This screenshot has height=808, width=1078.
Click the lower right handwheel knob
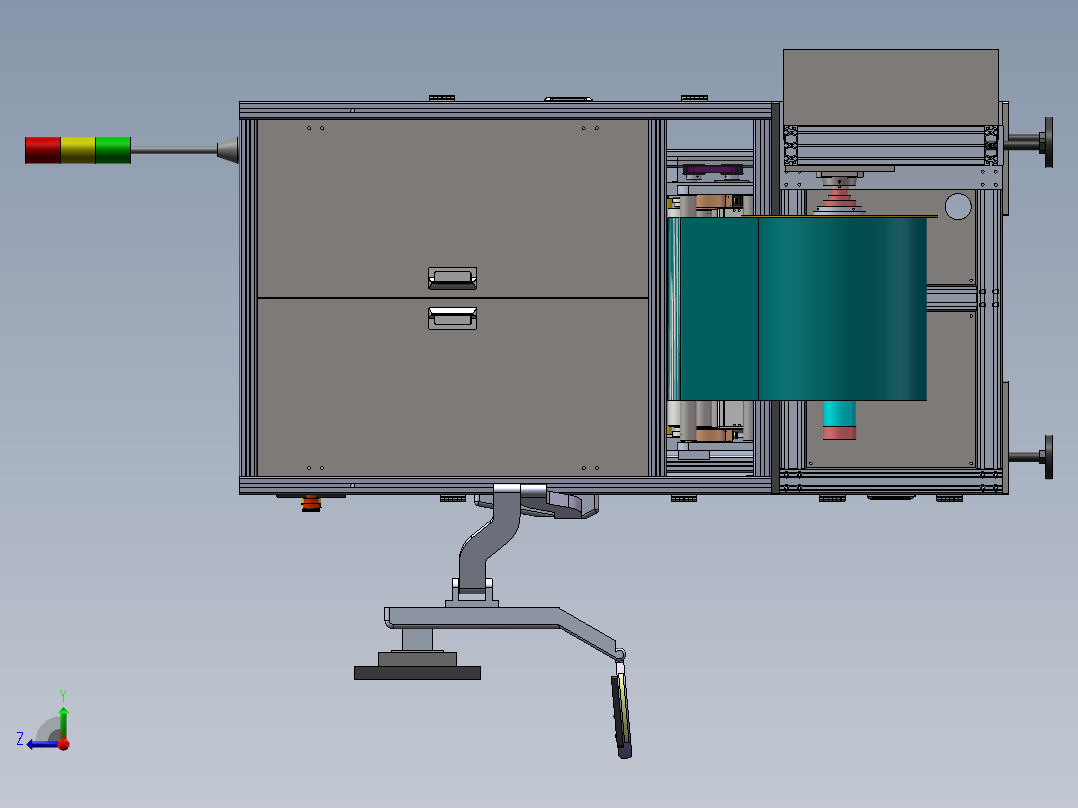pyautogui.click(x=1048, y=457)
